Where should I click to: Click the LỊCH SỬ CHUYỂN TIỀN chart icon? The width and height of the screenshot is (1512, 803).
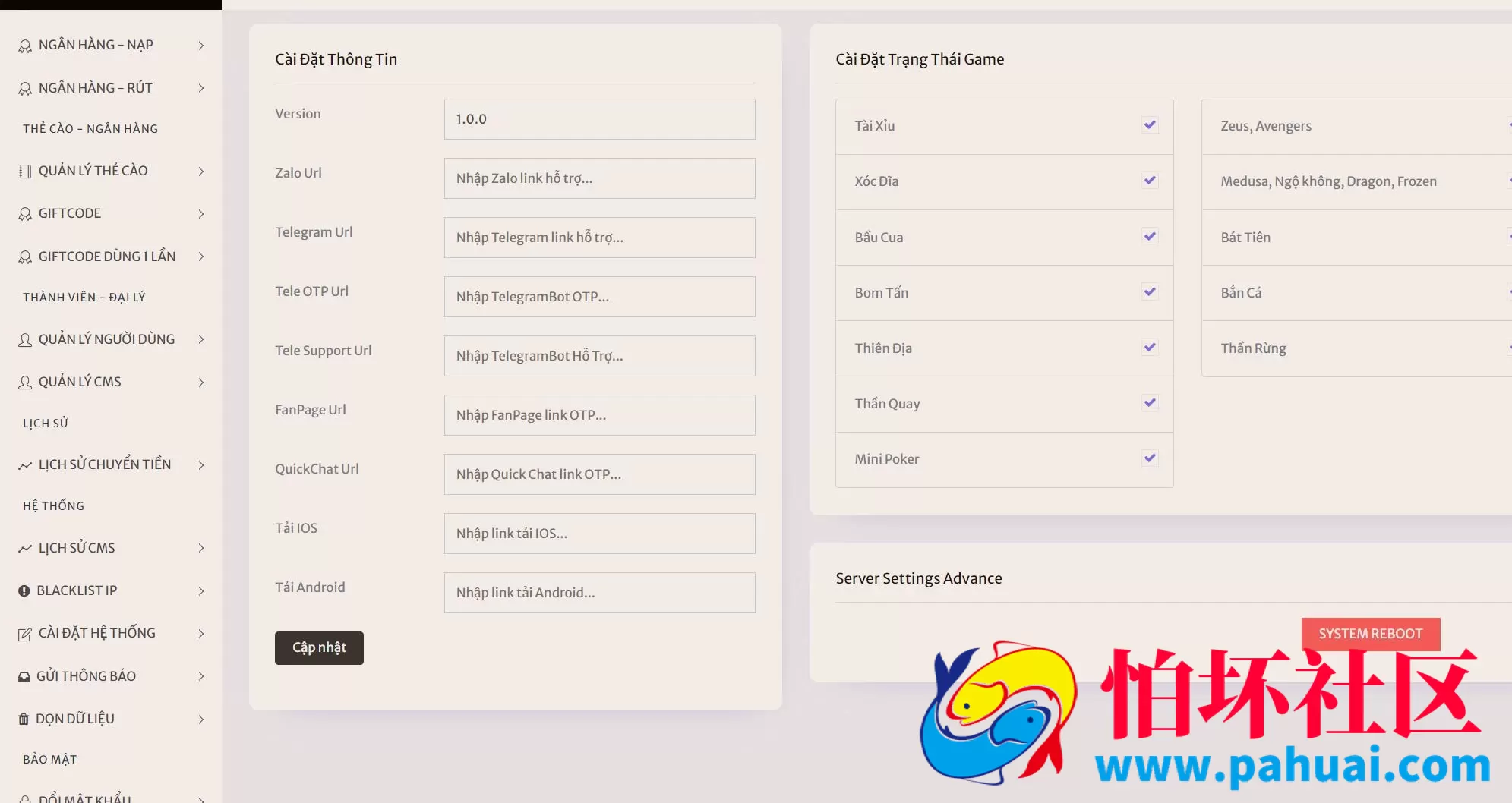(x=25, y=465)
